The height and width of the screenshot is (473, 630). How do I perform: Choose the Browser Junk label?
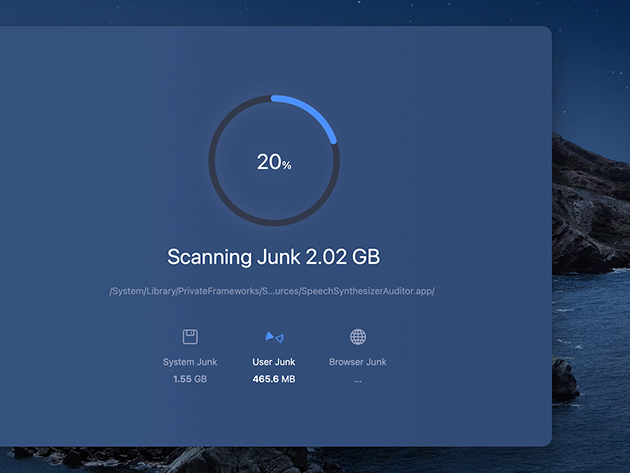click(358, 362)
